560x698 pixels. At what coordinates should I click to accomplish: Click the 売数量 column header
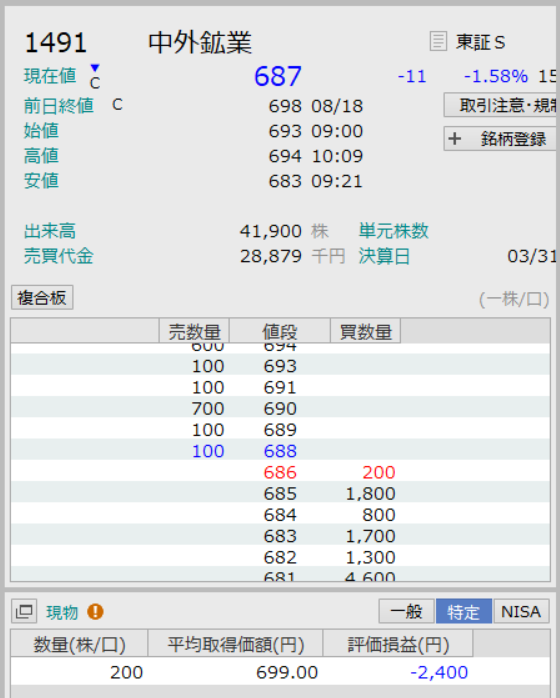click(x=194, y=331)
